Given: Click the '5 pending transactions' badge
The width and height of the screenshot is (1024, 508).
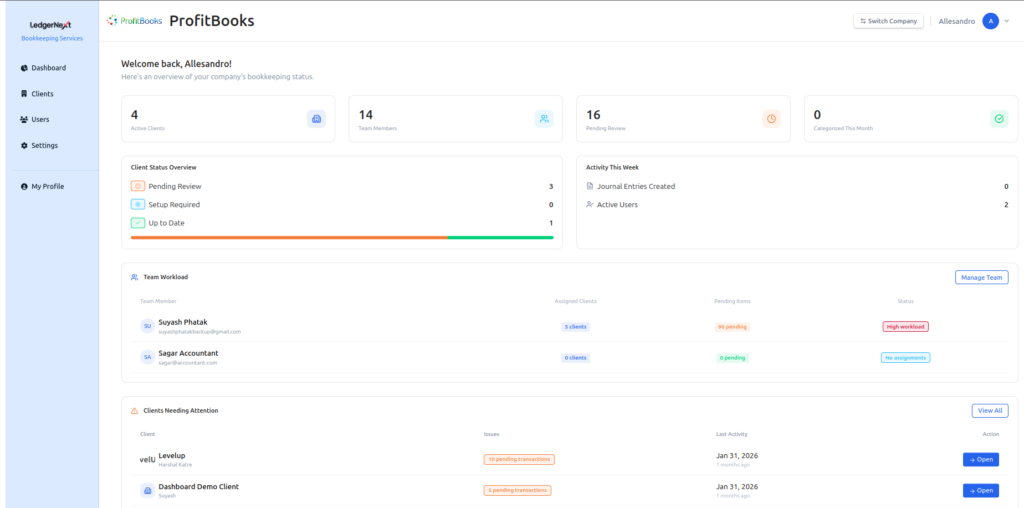Looking at the screenshot, I should [x=518, y=490].
